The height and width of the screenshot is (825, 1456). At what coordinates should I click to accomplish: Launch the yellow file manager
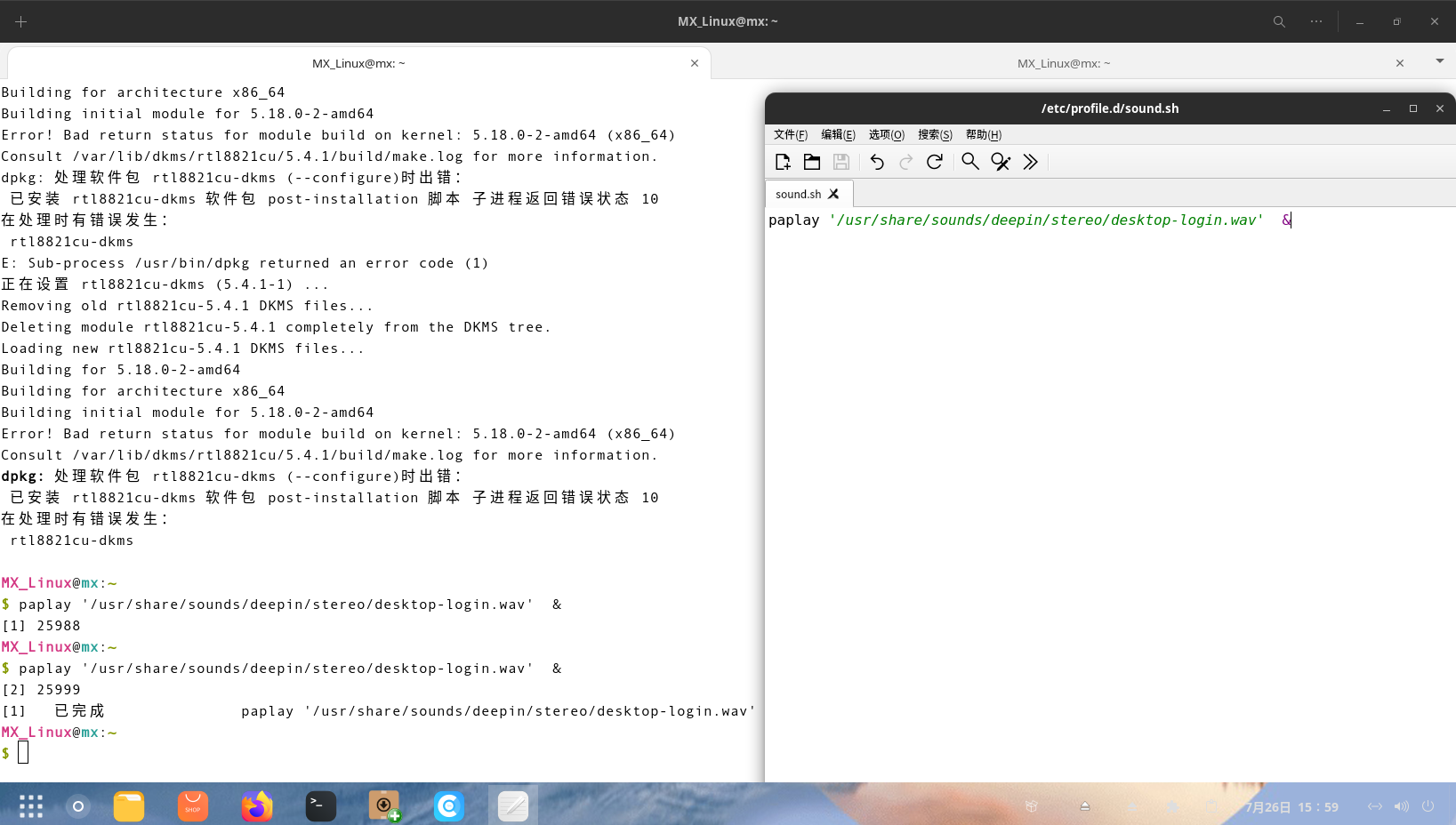(129, 806)
